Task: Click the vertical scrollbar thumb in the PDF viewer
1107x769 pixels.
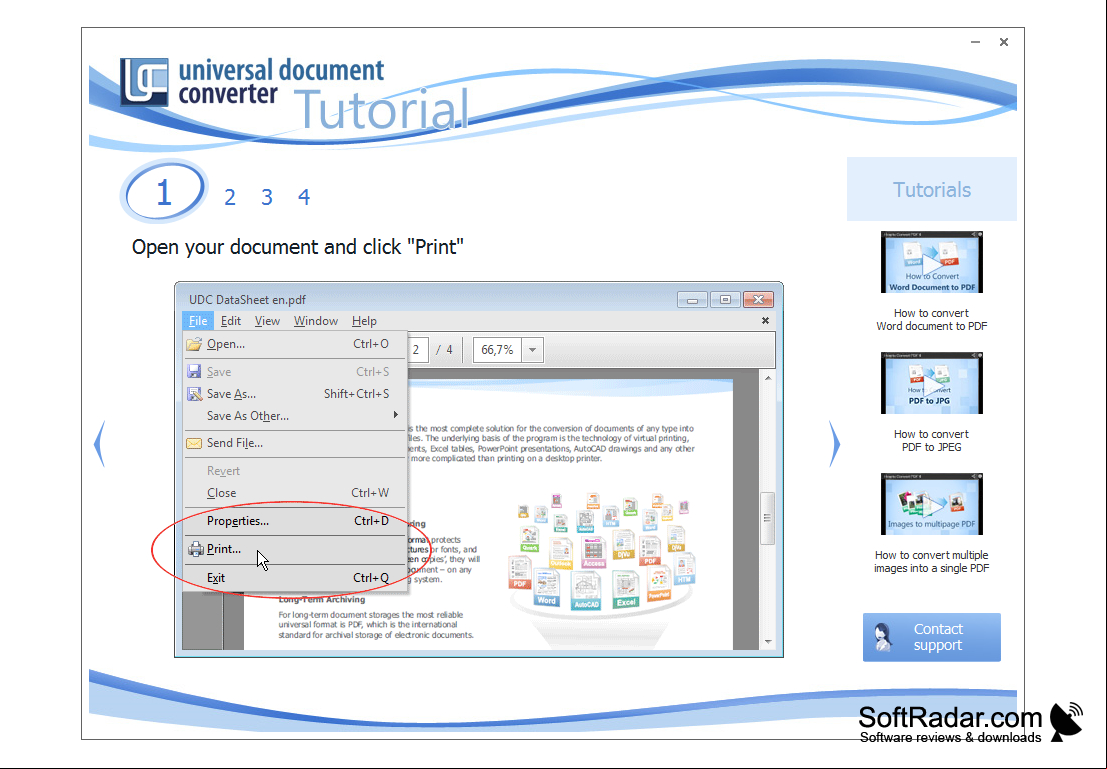Action: [767, 518]
